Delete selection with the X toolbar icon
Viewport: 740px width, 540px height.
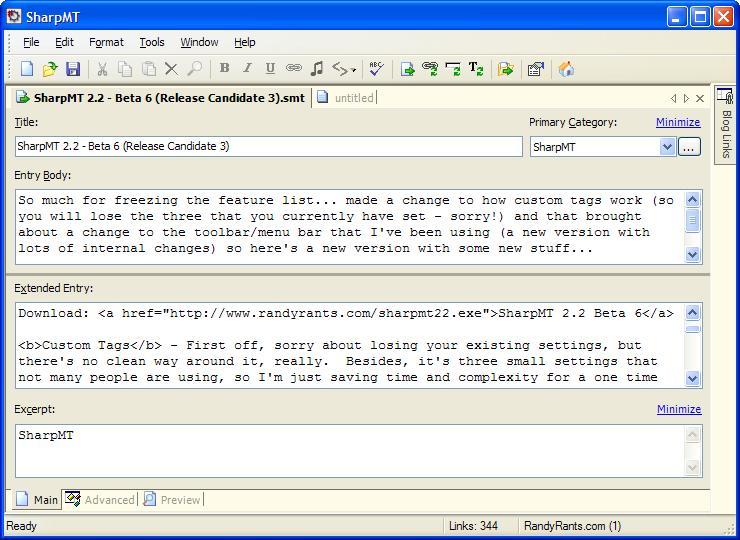click(x=171, y=69)
